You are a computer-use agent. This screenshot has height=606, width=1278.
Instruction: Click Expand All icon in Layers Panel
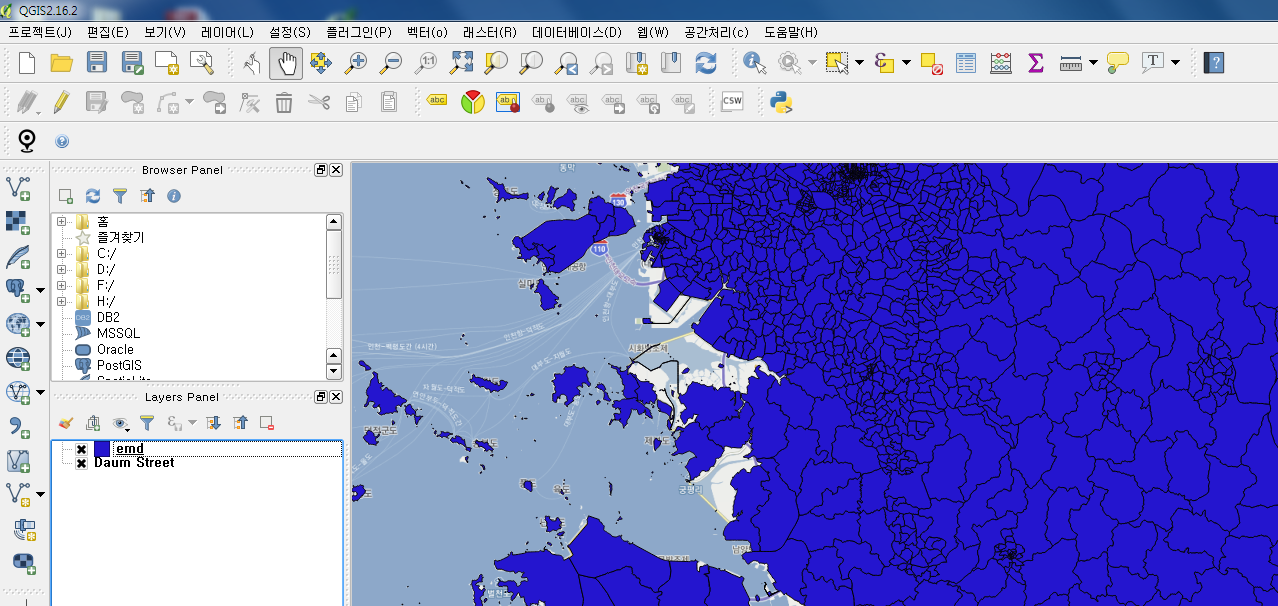pos(213,423)
